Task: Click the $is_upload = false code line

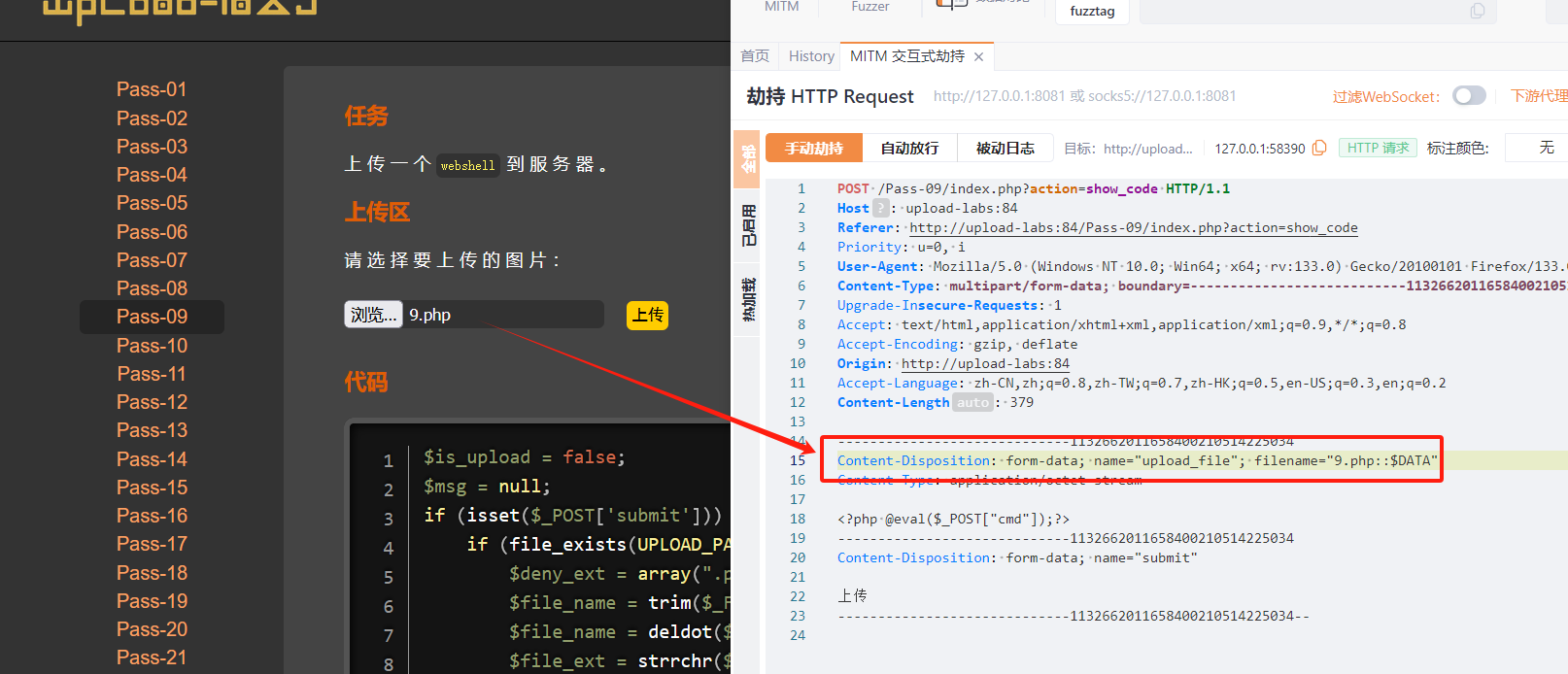Action: point(525,456)
